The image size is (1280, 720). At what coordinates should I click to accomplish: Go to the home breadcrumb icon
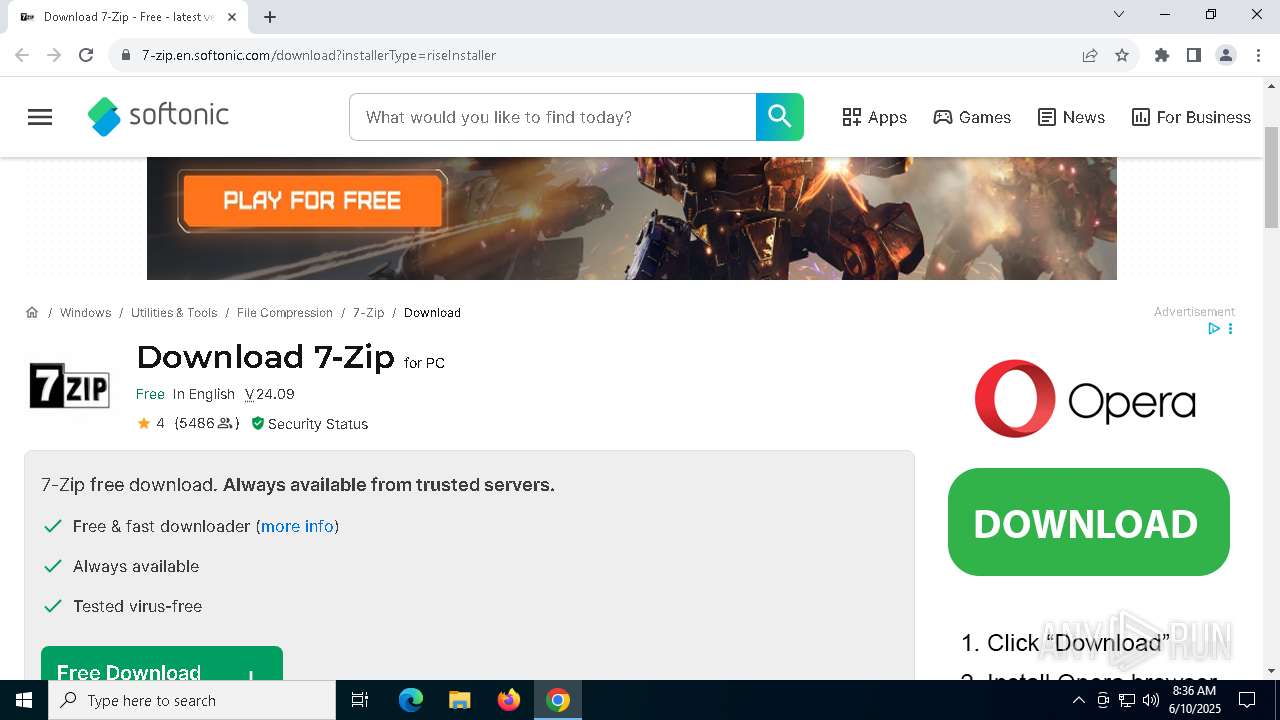pos(32,312)
